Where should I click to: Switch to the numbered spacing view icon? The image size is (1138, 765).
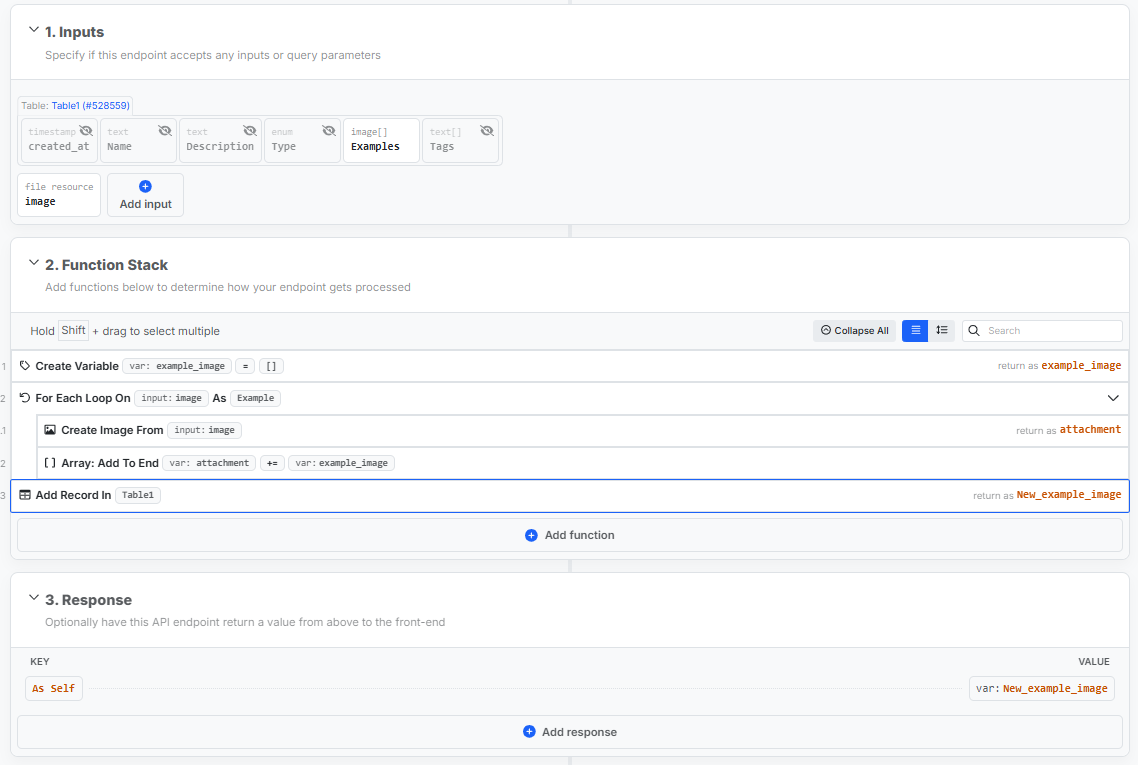(x=942, y=330)
